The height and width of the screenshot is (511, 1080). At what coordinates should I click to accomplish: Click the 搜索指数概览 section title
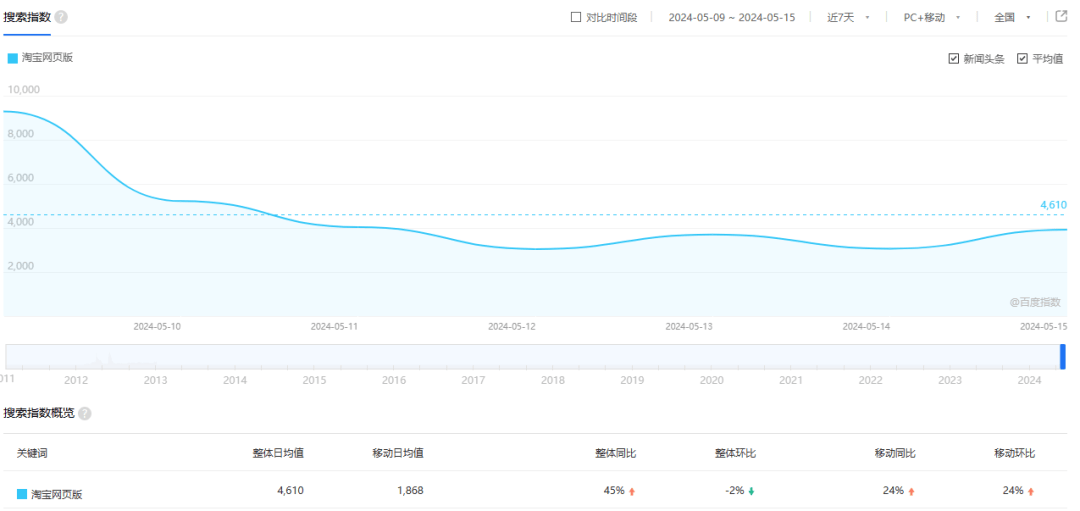[x=39, y=413]
